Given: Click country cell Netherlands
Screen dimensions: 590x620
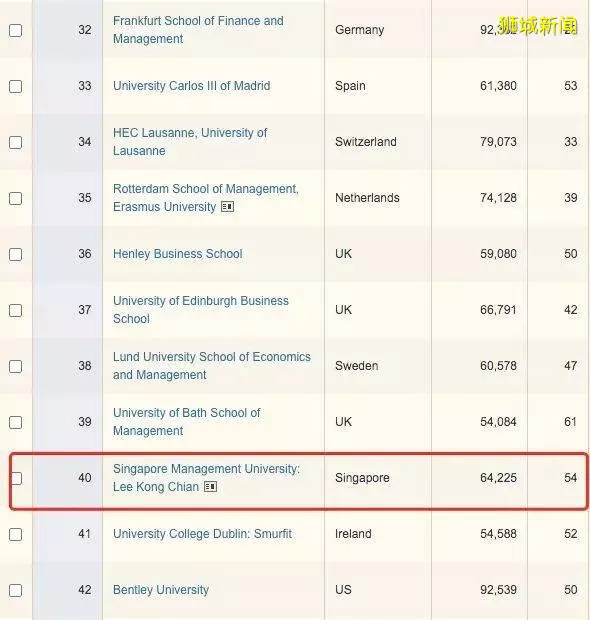Looking at the screenshot, I should pyautogui.click(x=367, y=198).
